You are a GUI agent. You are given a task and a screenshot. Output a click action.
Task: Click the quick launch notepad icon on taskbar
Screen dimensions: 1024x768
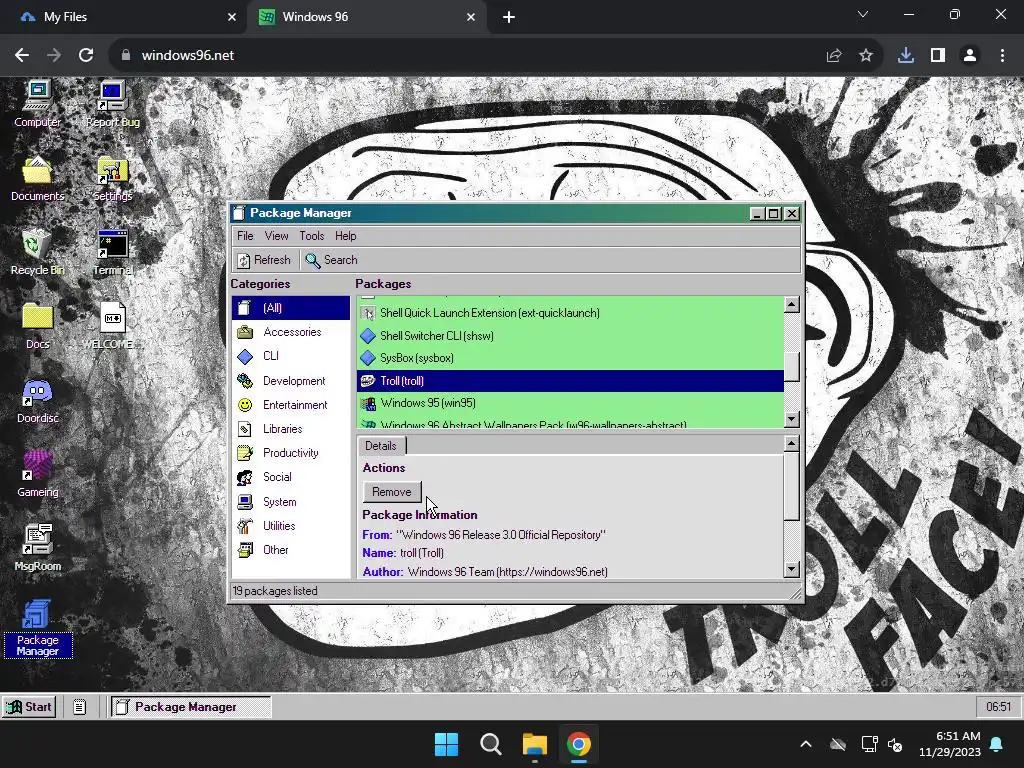pos(80,707)
